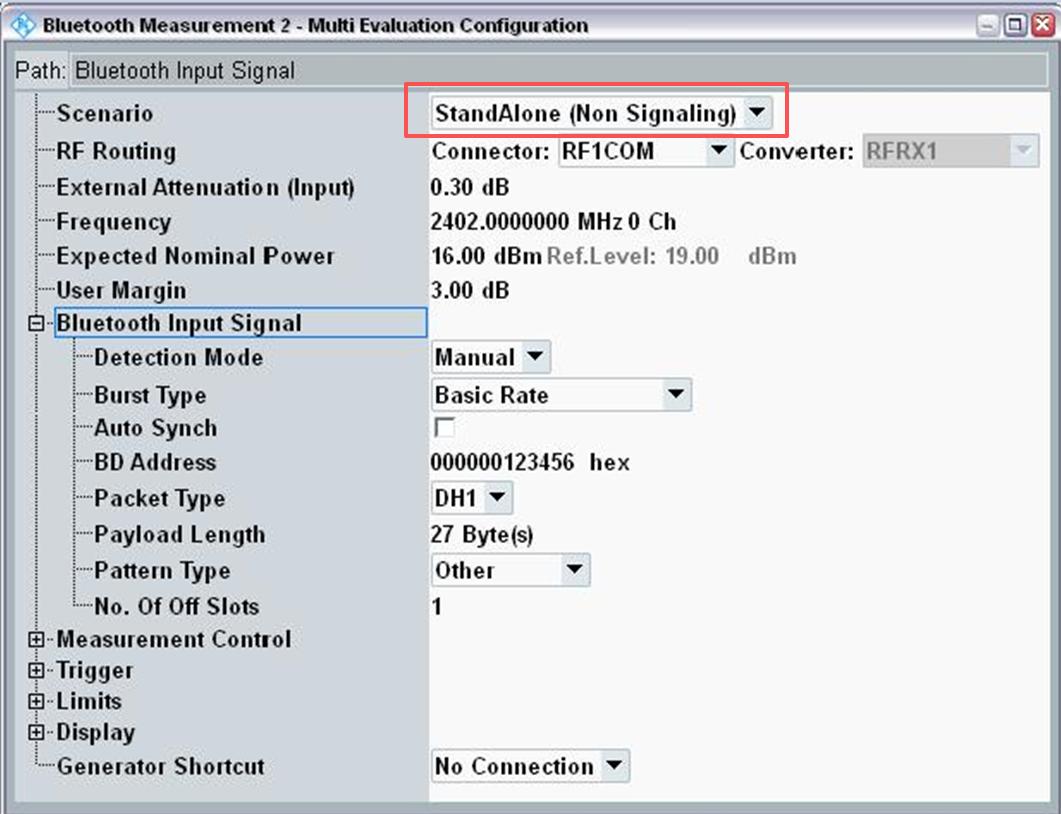
Task: Click the 27 Byte(s) payload length value
Action: (x=482, y=535)
